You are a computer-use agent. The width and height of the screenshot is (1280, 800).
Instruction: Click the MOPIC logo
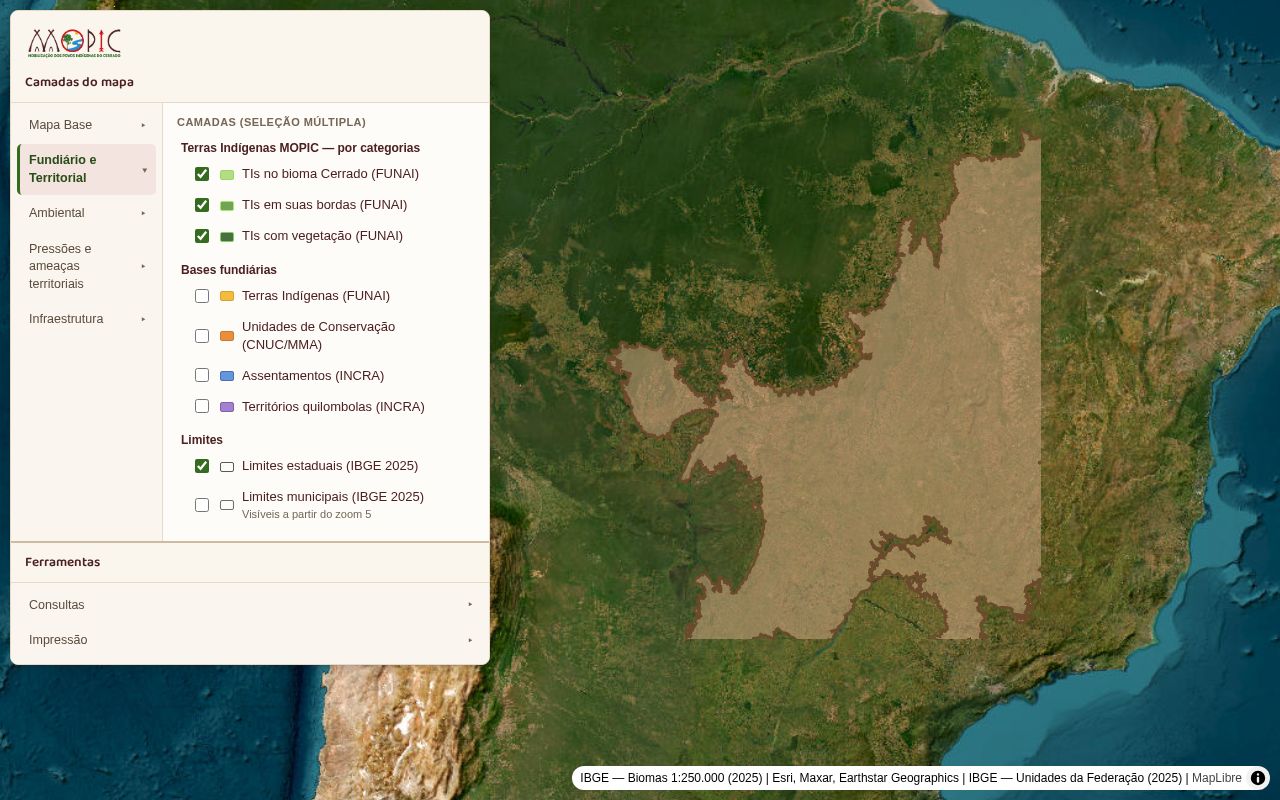pyautogui.click(x=74, y=43)
